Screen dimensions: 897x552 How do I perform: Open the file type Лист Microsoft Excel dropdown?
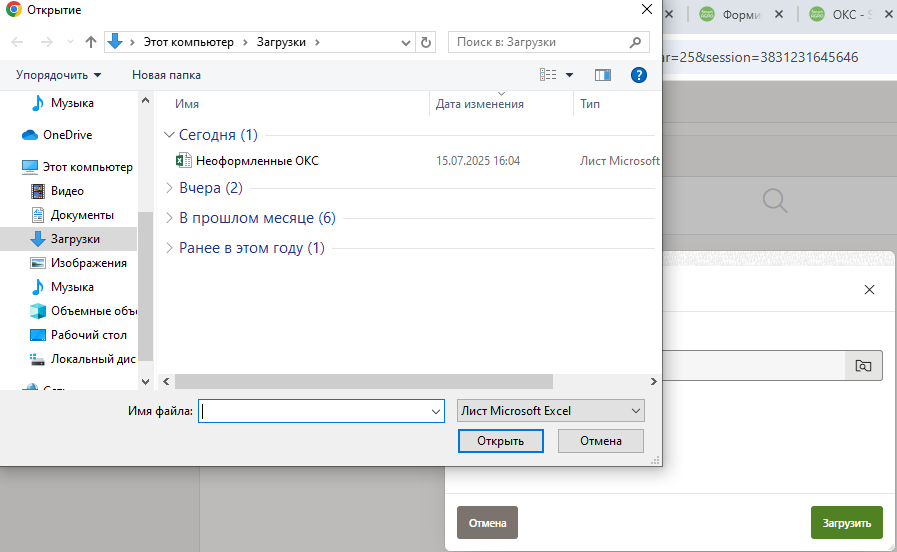[550, 411]
